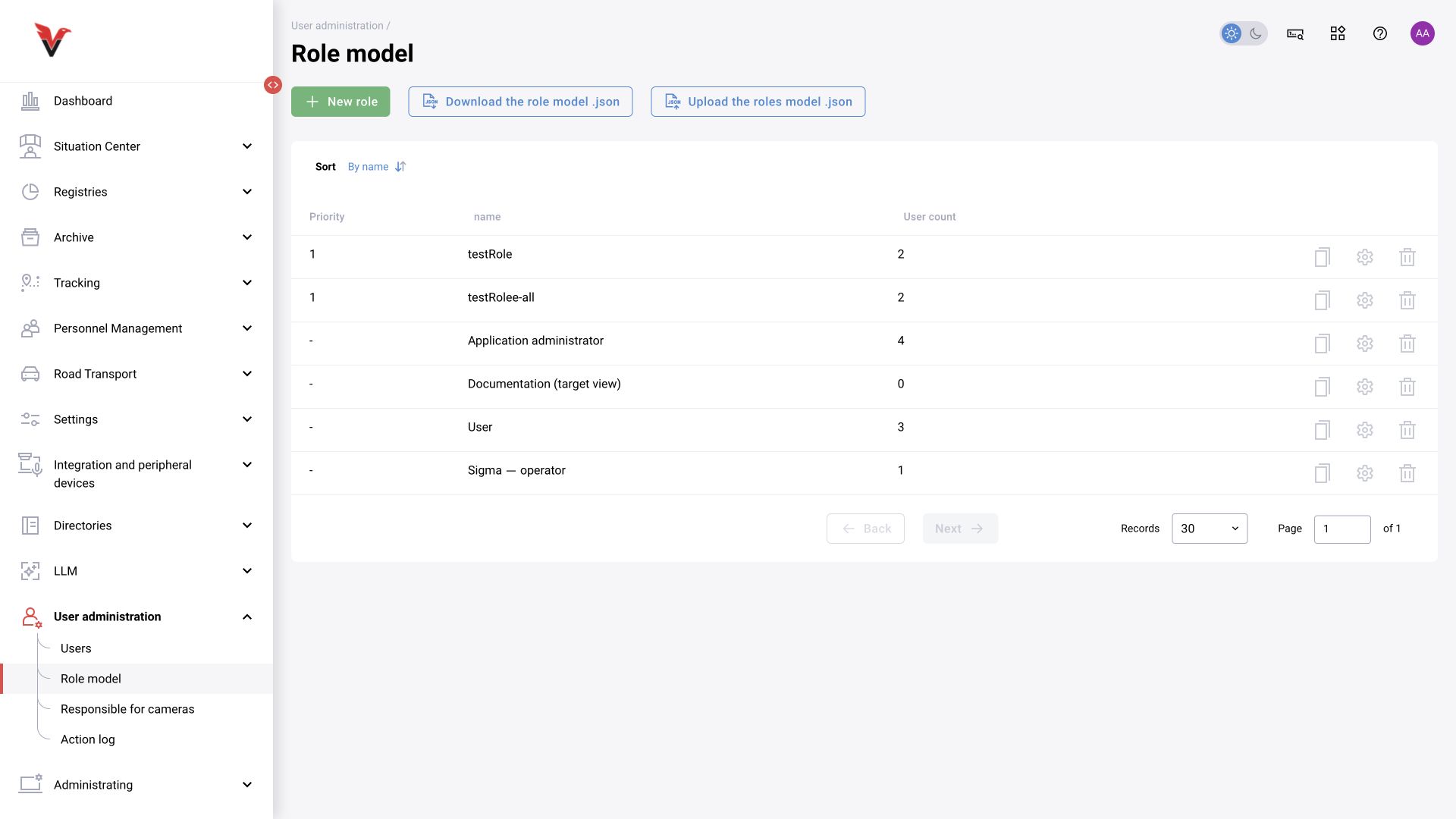The height and width of the screenshot is (819, 1456).
Task: Open the Records per page dropdown
Action: pos(1209,529)
